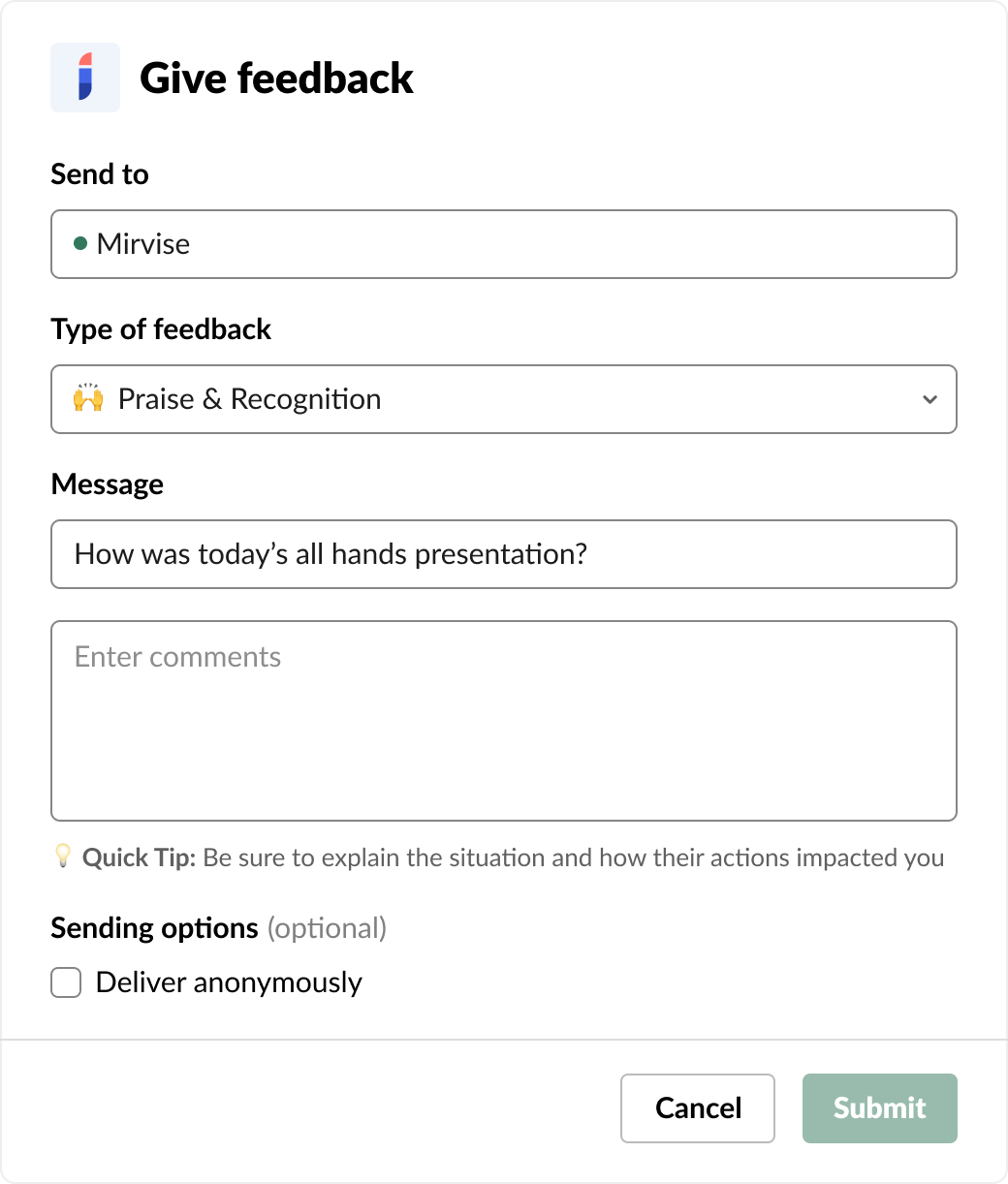Click the app logo beside Give feedback

click(85, 78)
